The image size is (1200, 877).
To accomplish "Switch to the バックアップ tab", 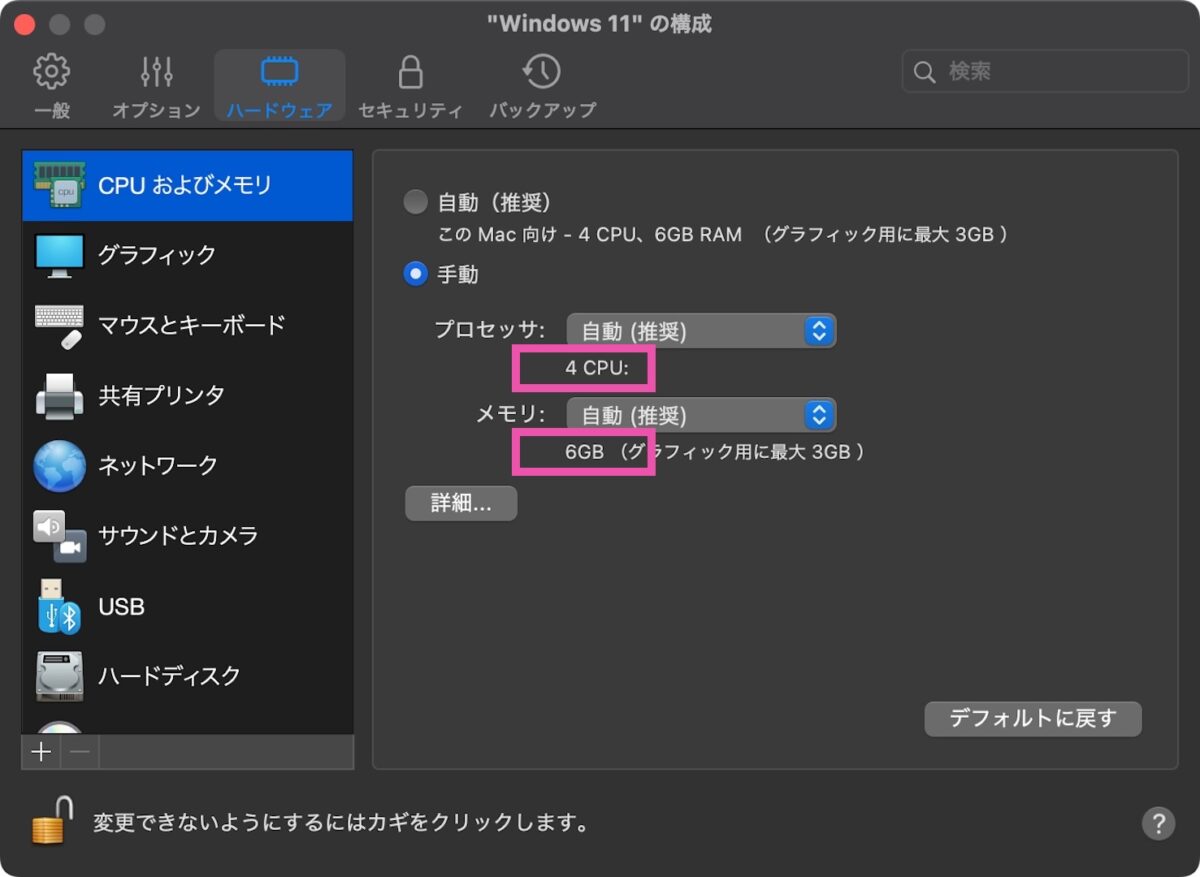I will click(x=541, y=84).
